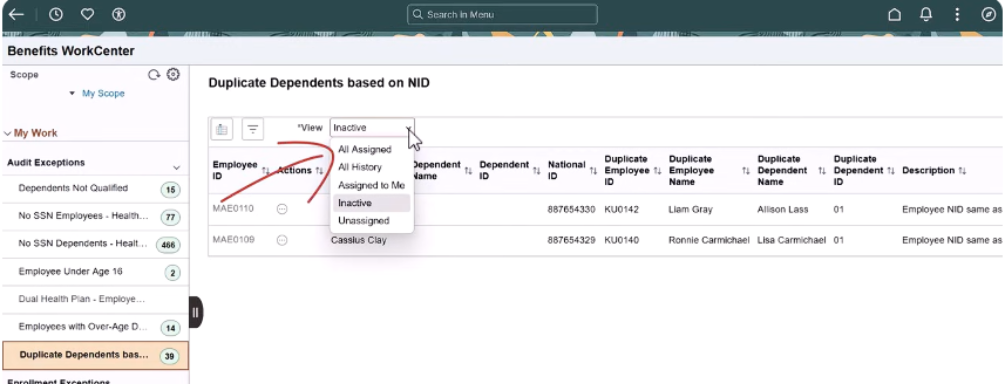The width and height of the screenshot is (1005, 384).
Task: Sort by Duplicate Dependent Name arrows
Action: [x=822, y=171]
